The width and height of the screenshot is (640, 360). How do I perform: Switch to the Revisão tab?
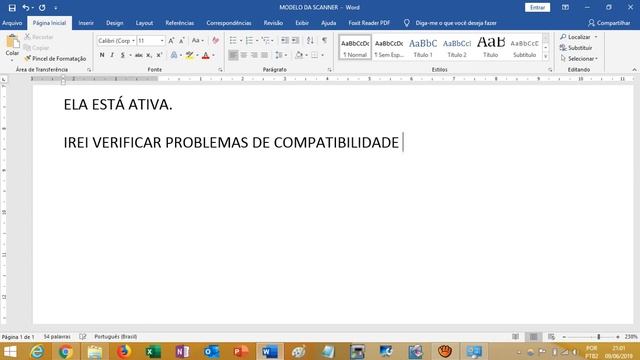tap(273, 23)
